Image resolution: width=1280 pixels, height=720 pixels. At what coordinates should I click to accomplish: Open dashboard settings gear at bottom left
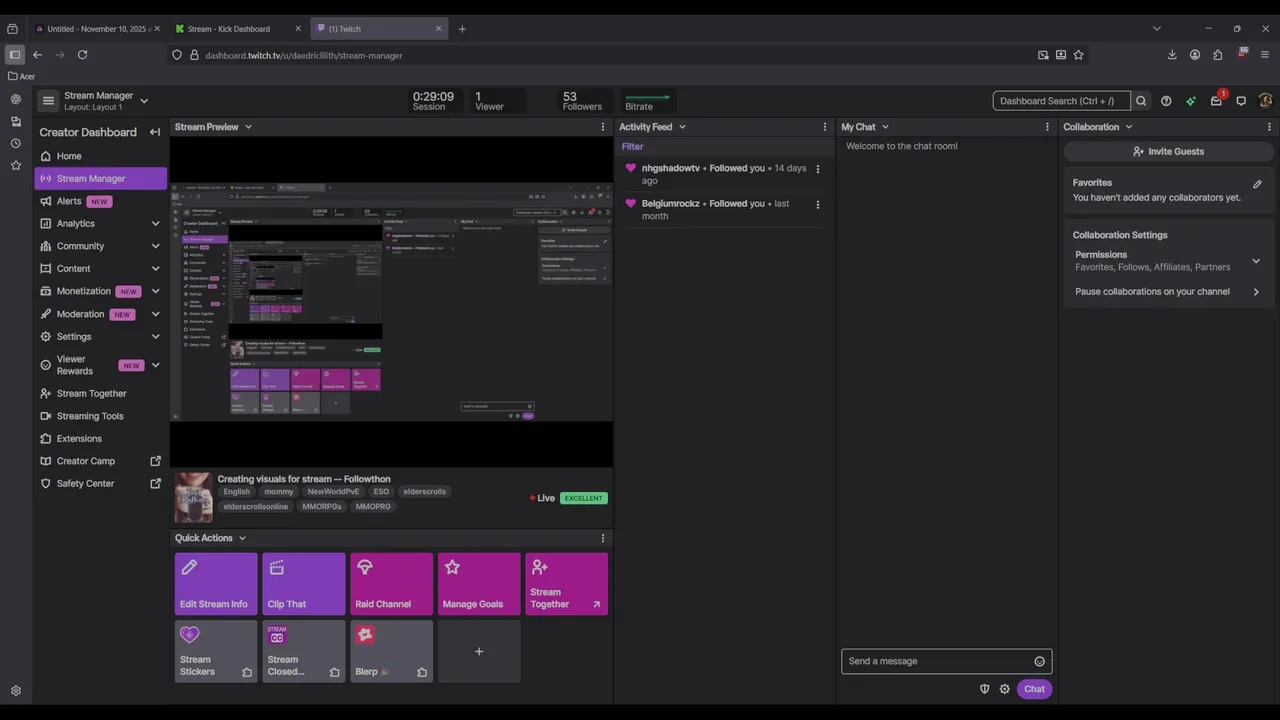coord(16,691)
